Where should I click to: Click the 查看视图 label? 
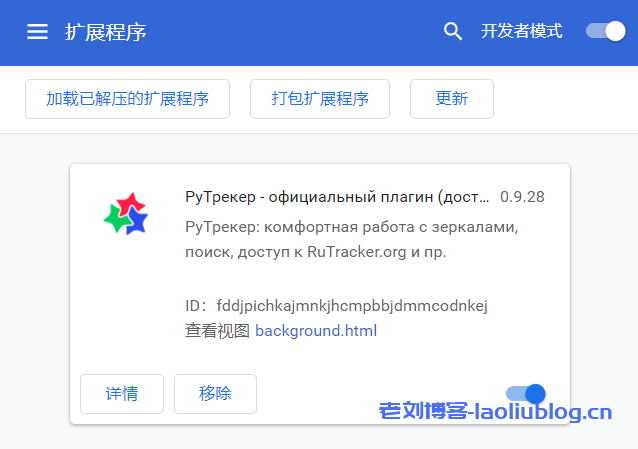217,331
